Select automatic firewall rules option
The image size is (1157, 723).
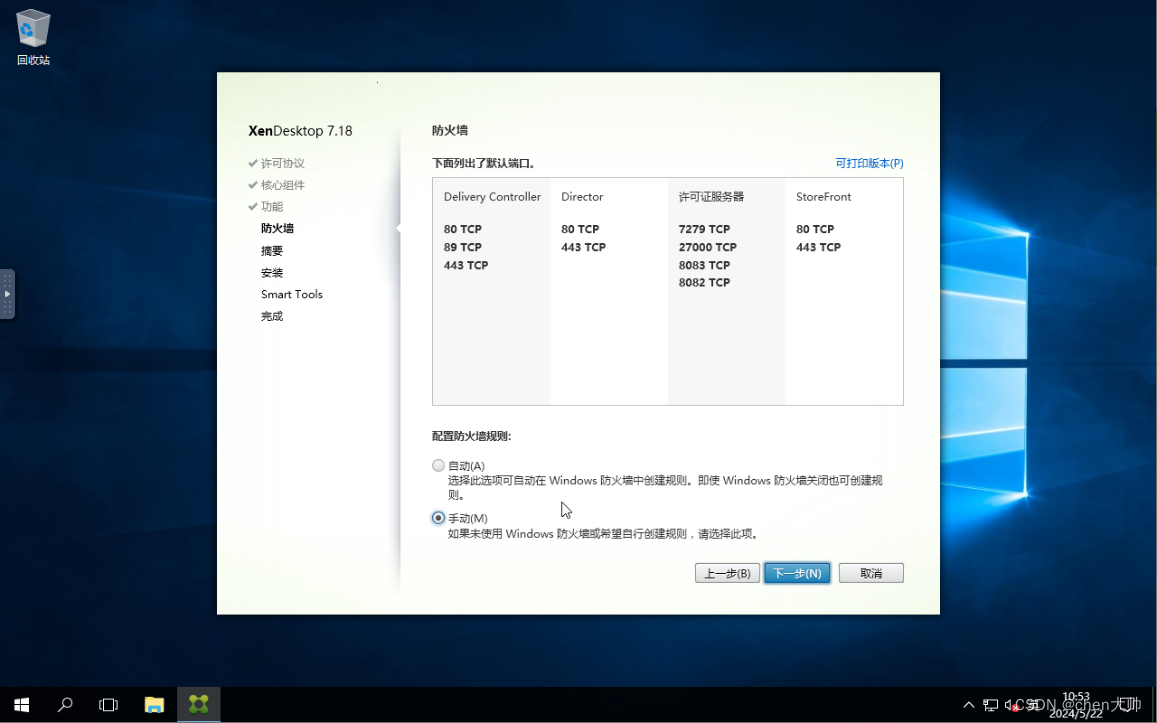click(438, 466)
